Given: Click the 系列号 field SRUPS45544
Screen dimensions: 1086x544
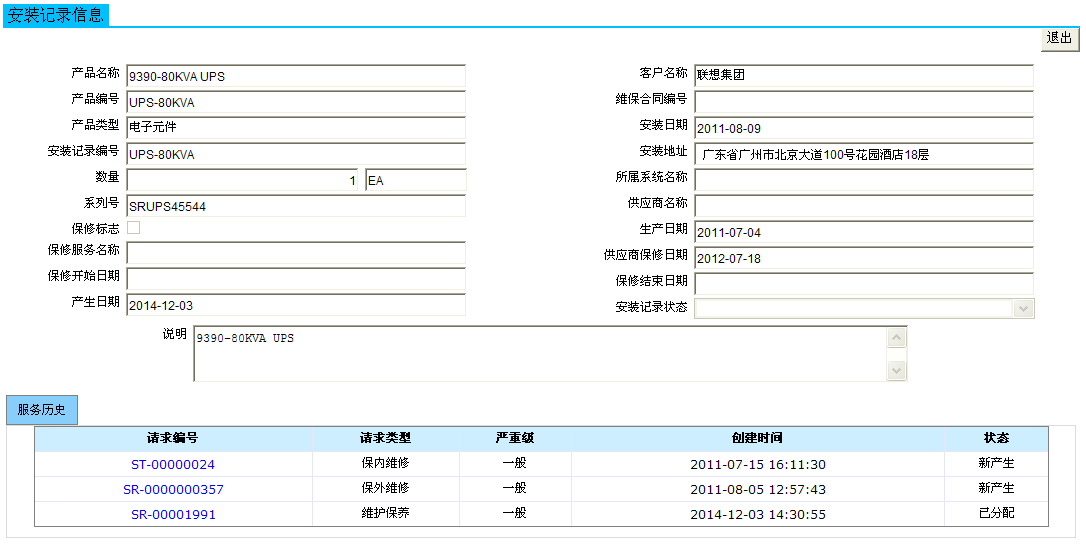Looking at the screenshot, I should click(296, 207).
